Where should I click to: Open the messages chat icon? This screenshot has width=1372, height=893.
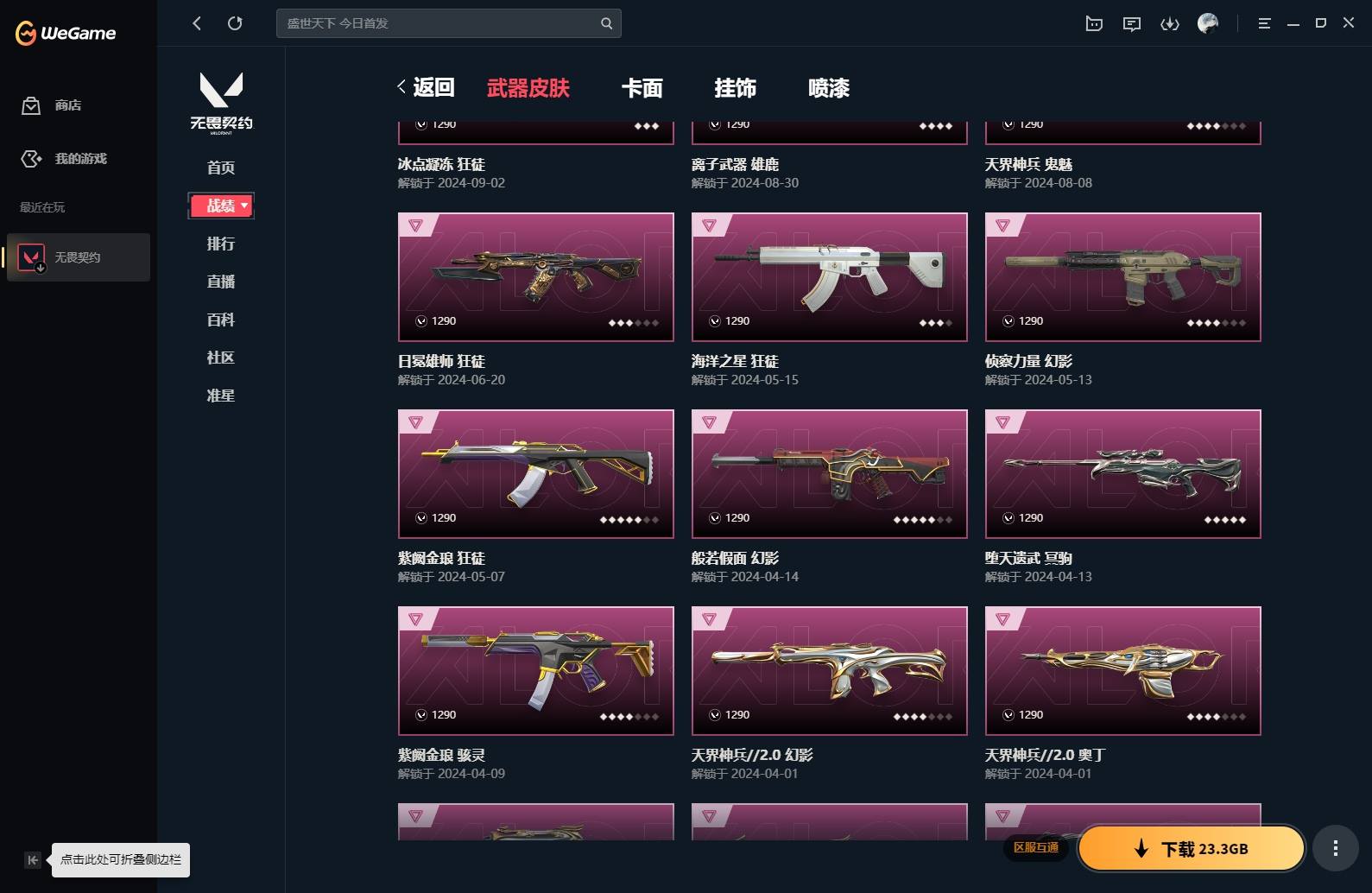[x=1131, y=23]
